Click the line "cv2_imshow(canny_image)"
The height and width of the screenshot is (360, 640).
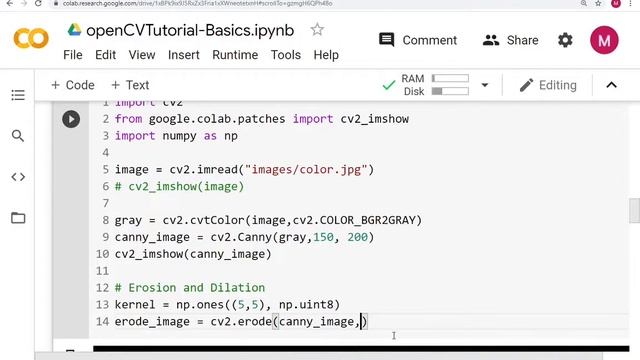point(193,254)
